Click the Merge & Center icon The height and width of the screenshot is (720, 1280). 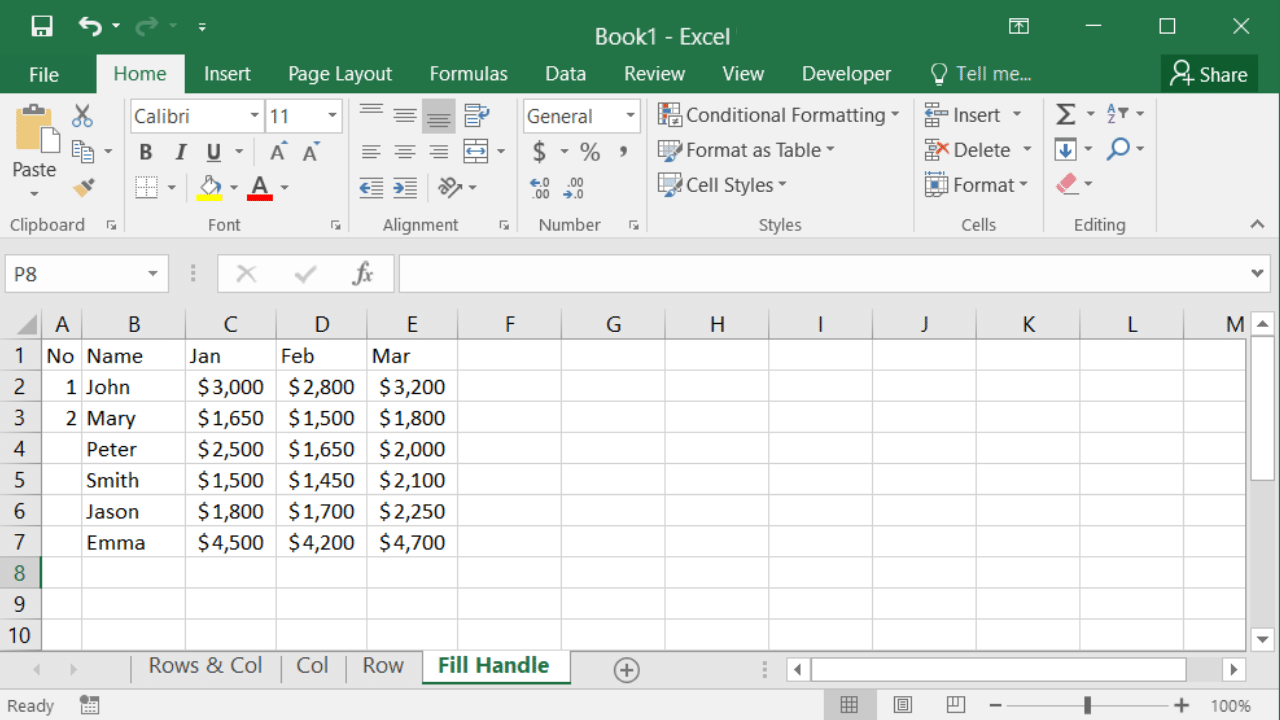(476, 152)
